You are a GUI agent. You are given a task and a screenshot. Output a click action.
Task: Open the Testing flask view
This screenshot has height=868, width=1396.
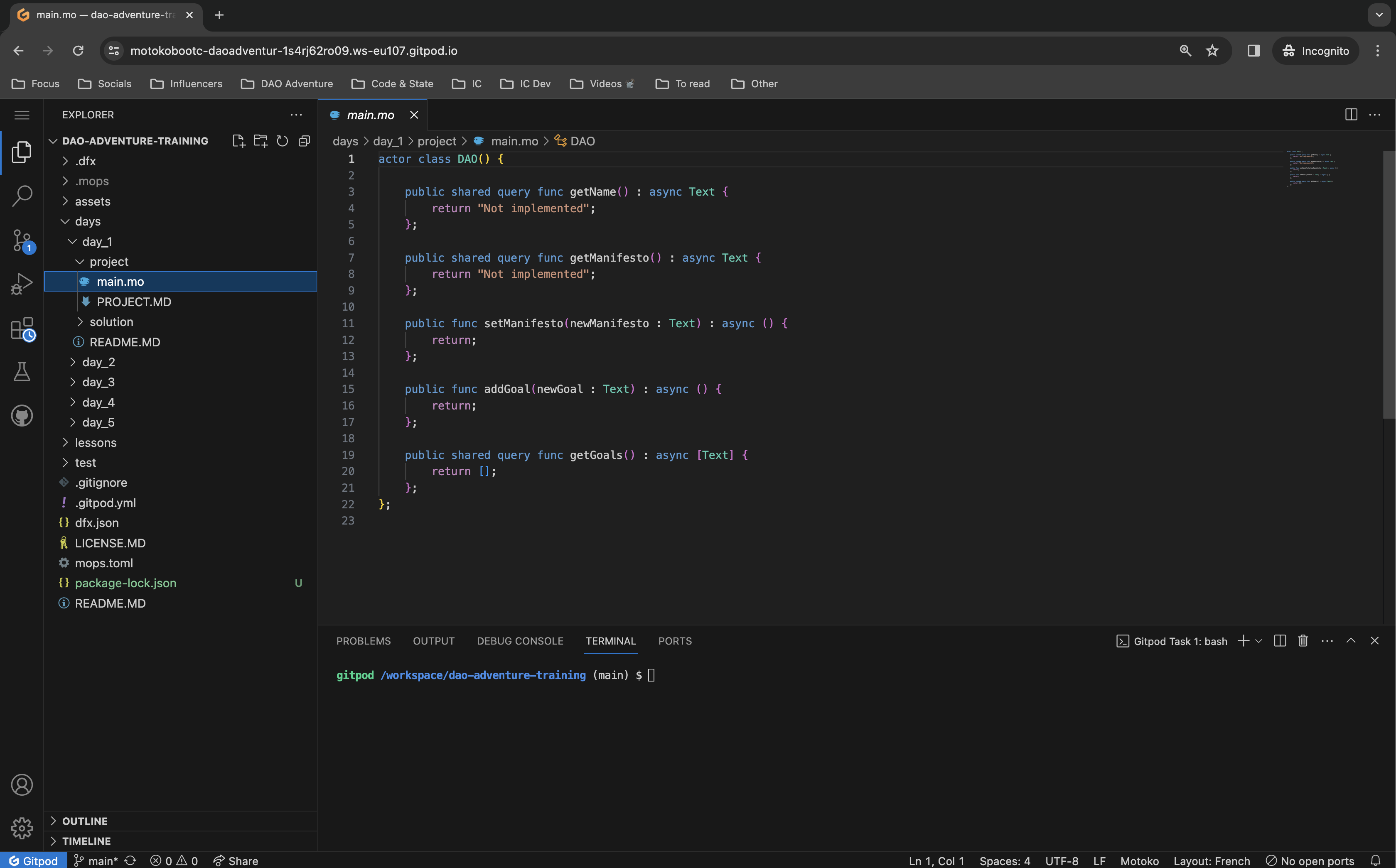click(x=22, y=371)
